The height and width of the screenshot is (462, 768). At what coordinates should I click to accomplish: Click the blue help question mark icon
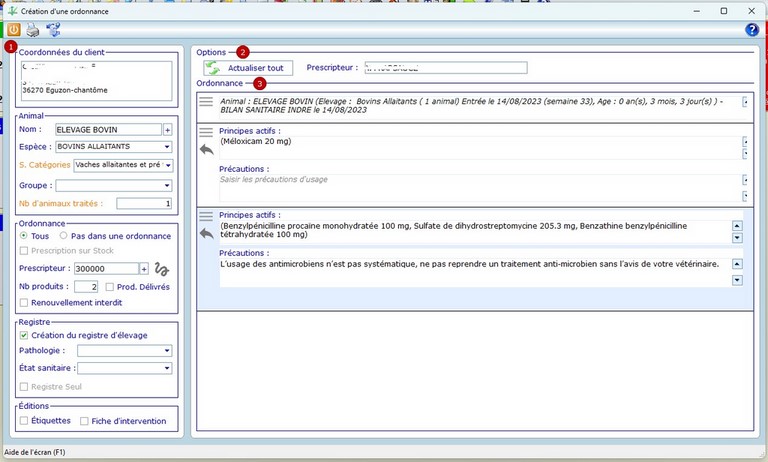click(752, 30)
